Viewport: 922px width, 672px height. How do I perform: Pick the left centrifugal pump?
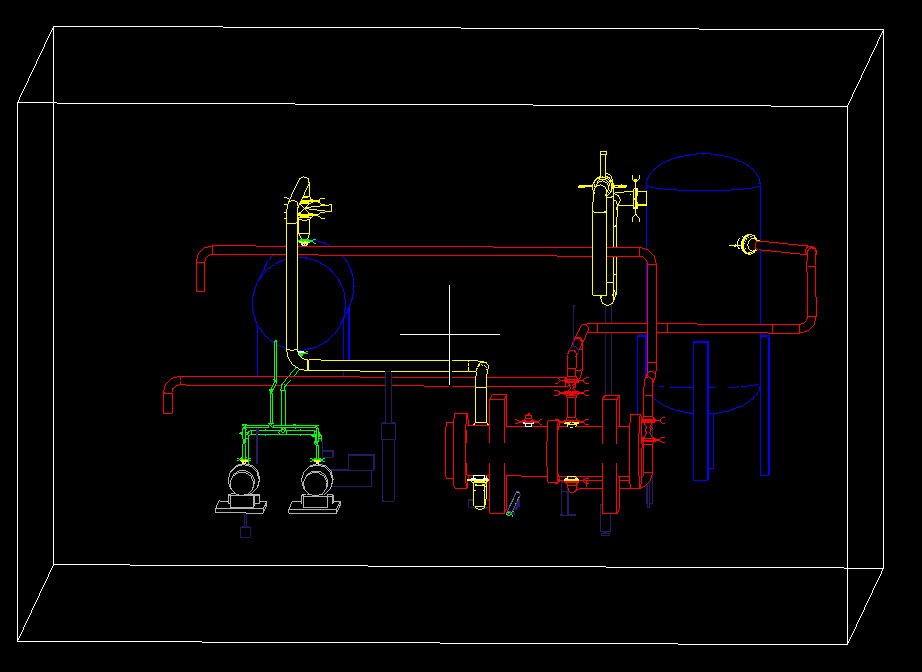[x=242, y=489]
